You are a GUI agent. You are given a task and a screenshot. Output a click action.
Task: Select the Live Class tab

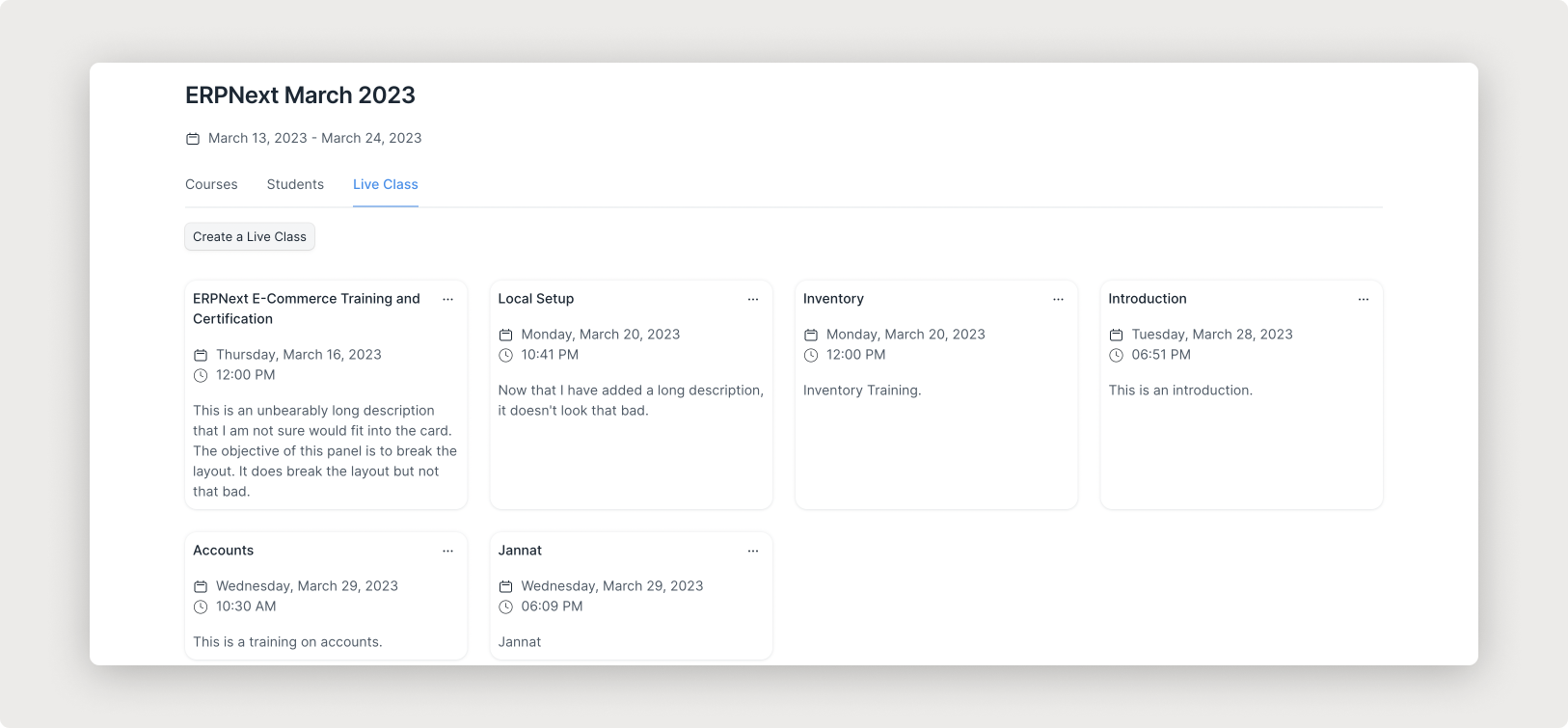tap(386, 184)
